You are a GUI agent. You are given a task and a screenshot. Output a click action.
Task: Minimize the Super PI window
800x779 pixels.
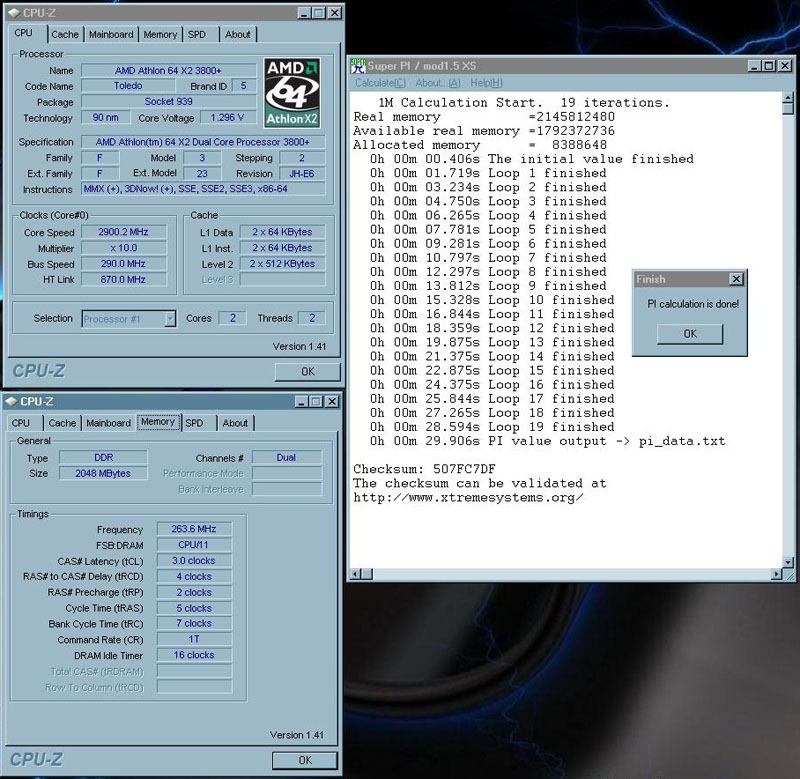click(754, 66)
